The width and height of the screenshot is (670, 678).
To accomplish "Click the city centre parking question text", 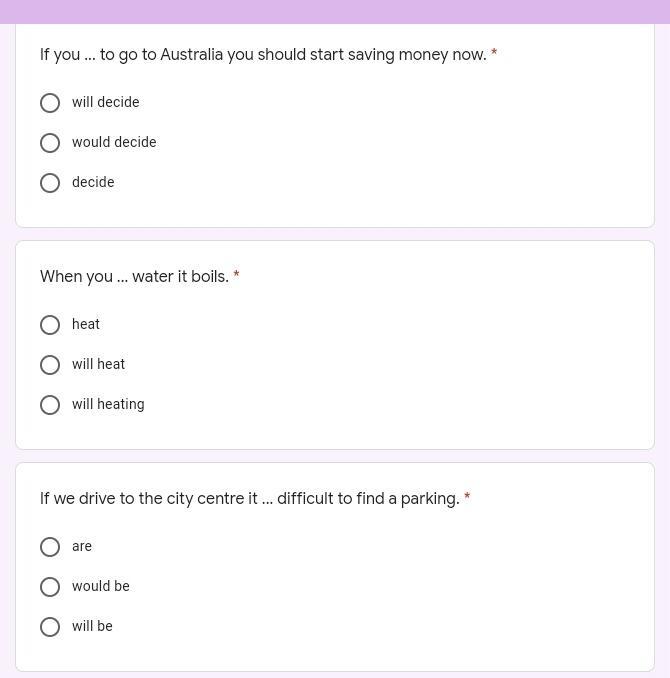I will 249,499.
